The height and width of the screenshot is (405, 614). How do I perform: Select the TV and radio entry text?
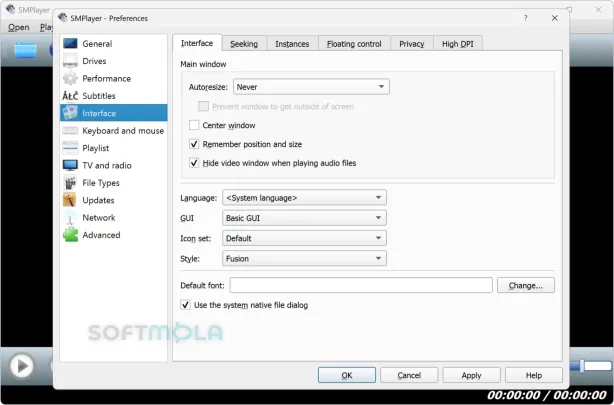(x=107, y=165)
